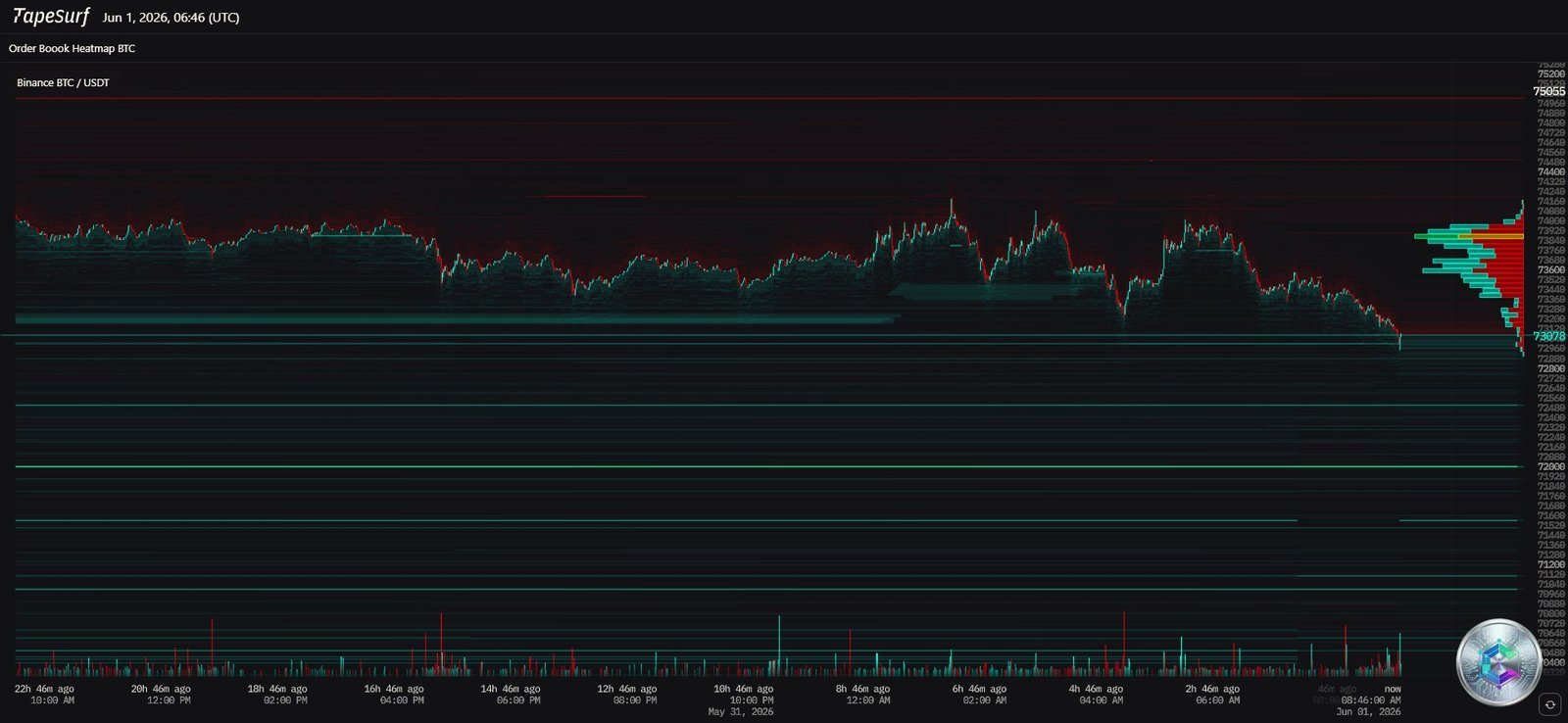
Task: Click the 'Jun 01, 2026' date label
Action: [x=1368, y=712]
